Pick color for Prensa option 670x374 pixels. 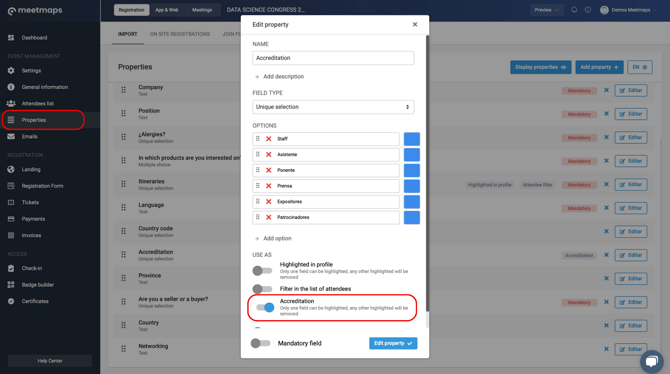[411, 186]
